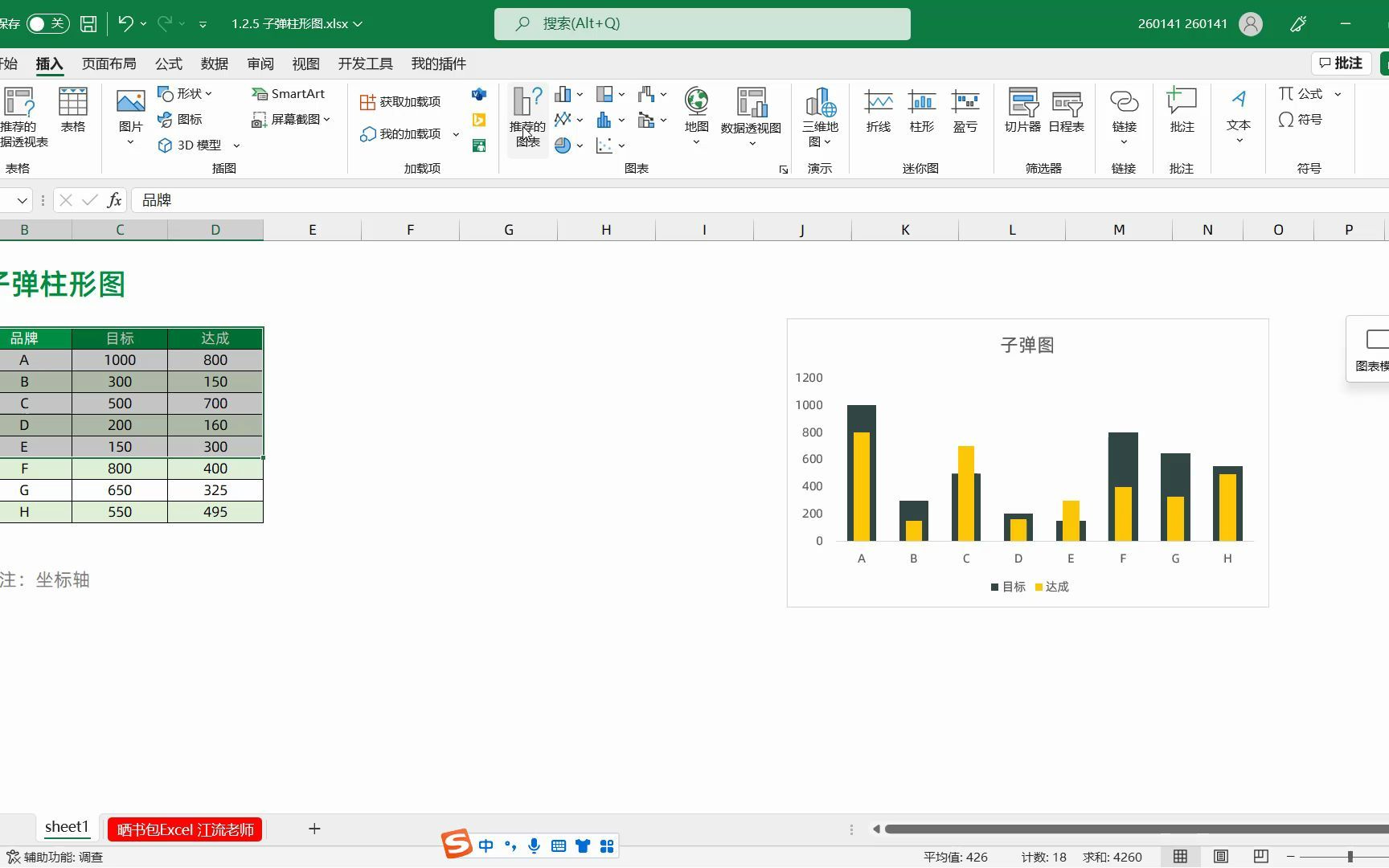Click the 数据透视图 pivot chart button
Viewport: 1389px width, 868px height.
coord(751,117)
